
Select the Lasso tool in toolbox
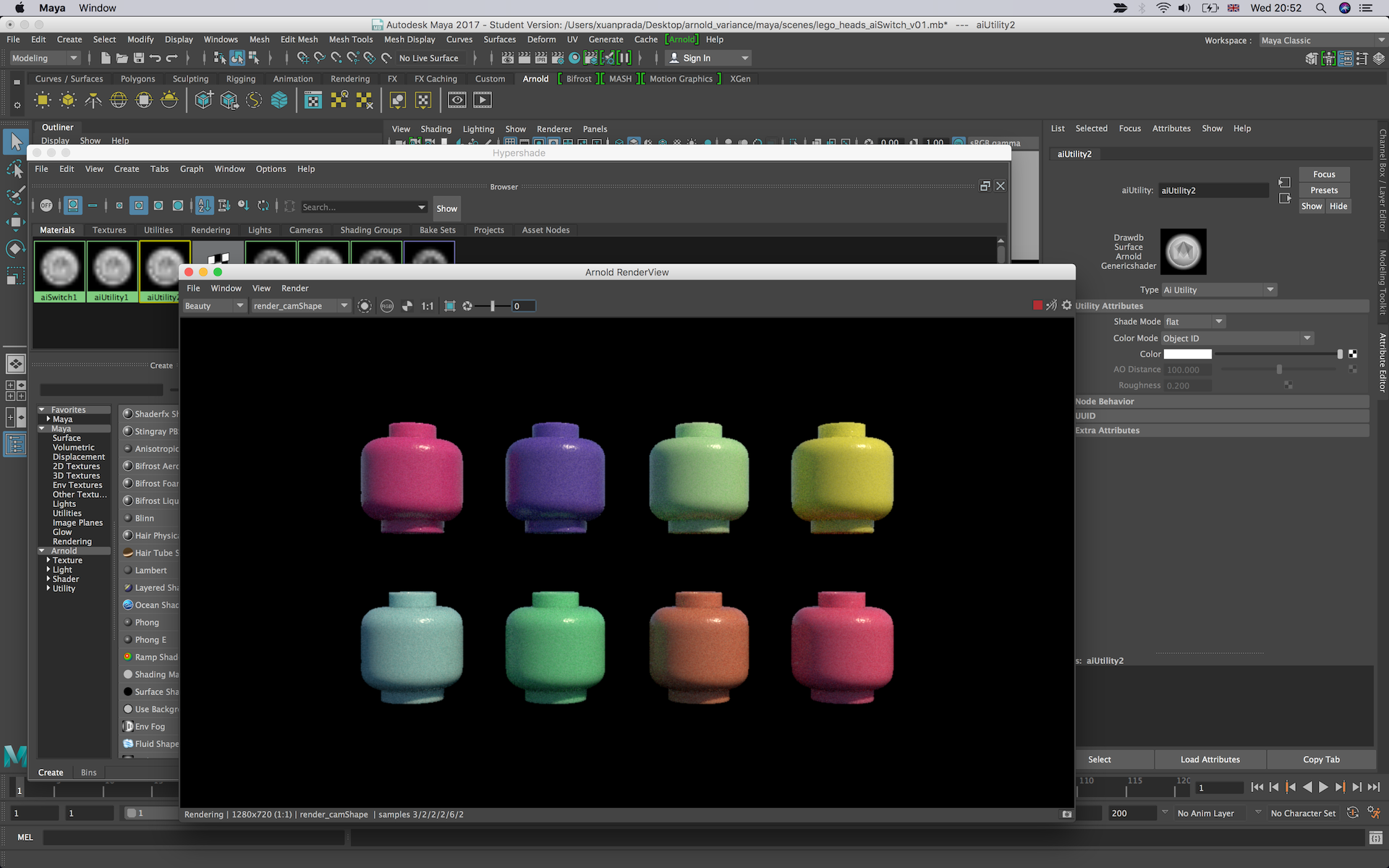tap(15, 169)
